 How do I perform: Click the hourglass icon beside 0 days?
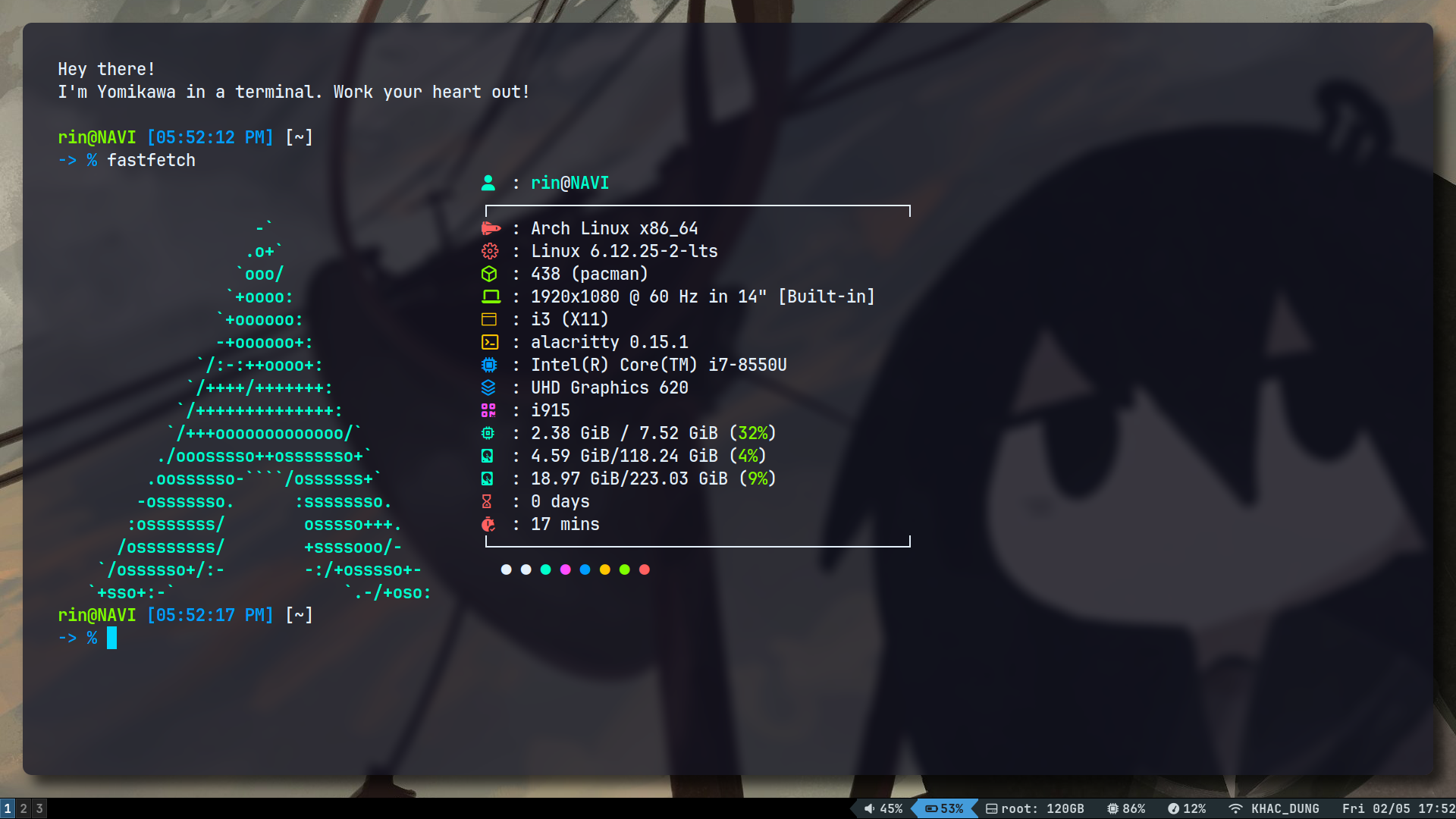487,501
